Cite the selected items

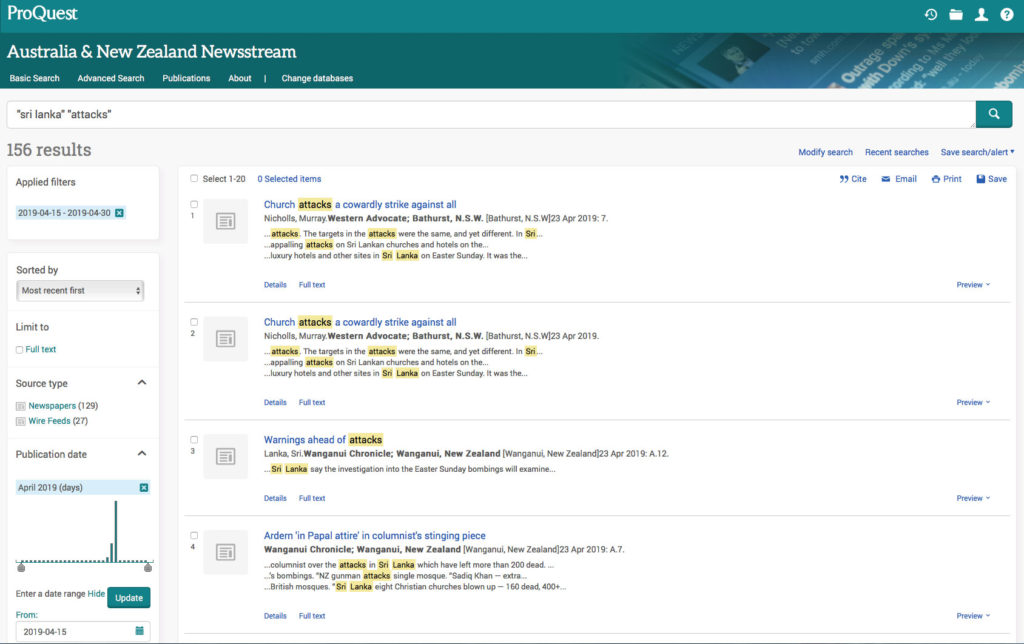tap(853, 179)
